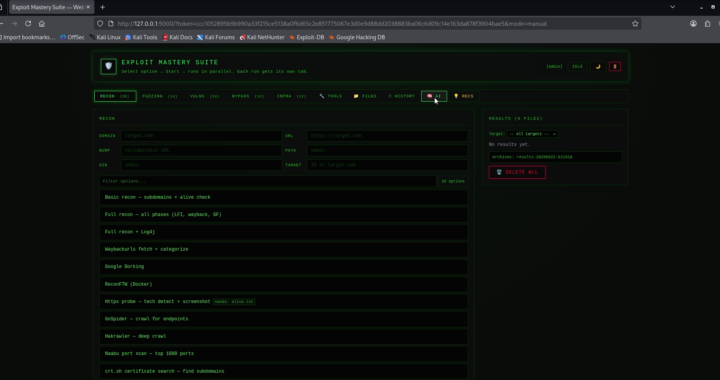Select Full recon — all phases option
Viewport: 720px width, 380px height.
[x=283, y=215]
